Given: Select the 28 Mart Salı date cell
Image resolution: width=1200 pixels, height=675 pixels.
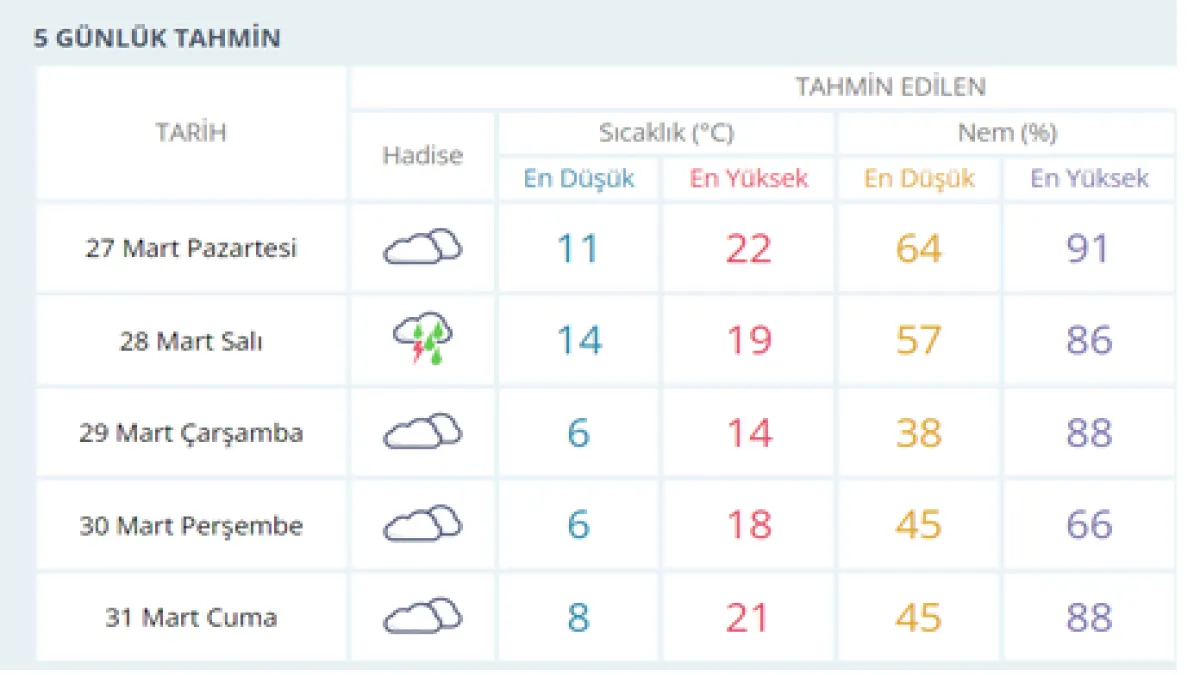Looking at the screenshot, I should click(x=191, y=341).
